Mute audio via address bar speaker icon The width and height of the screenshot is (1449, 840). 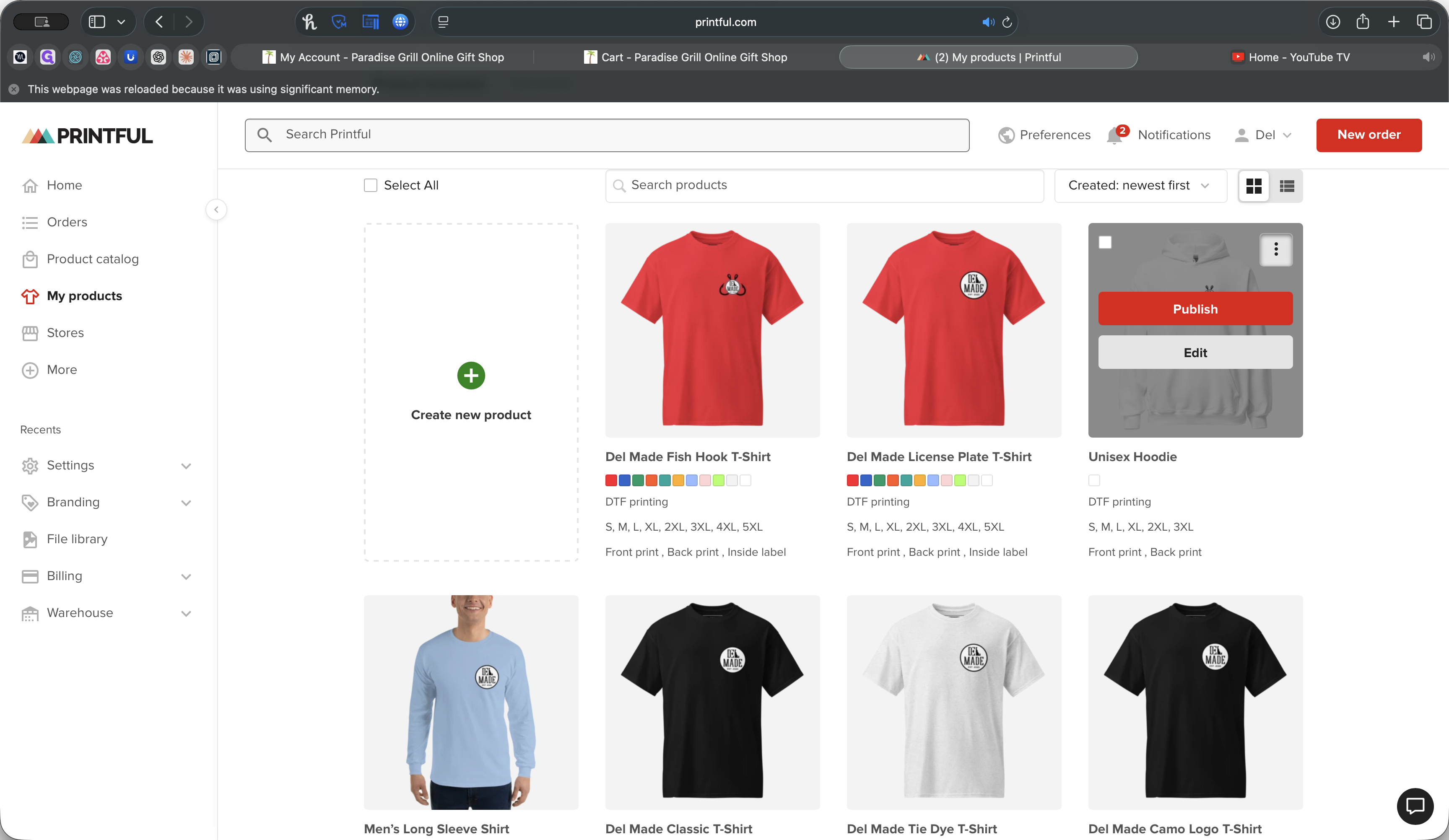pyautogui.click(x=988, y=22)
